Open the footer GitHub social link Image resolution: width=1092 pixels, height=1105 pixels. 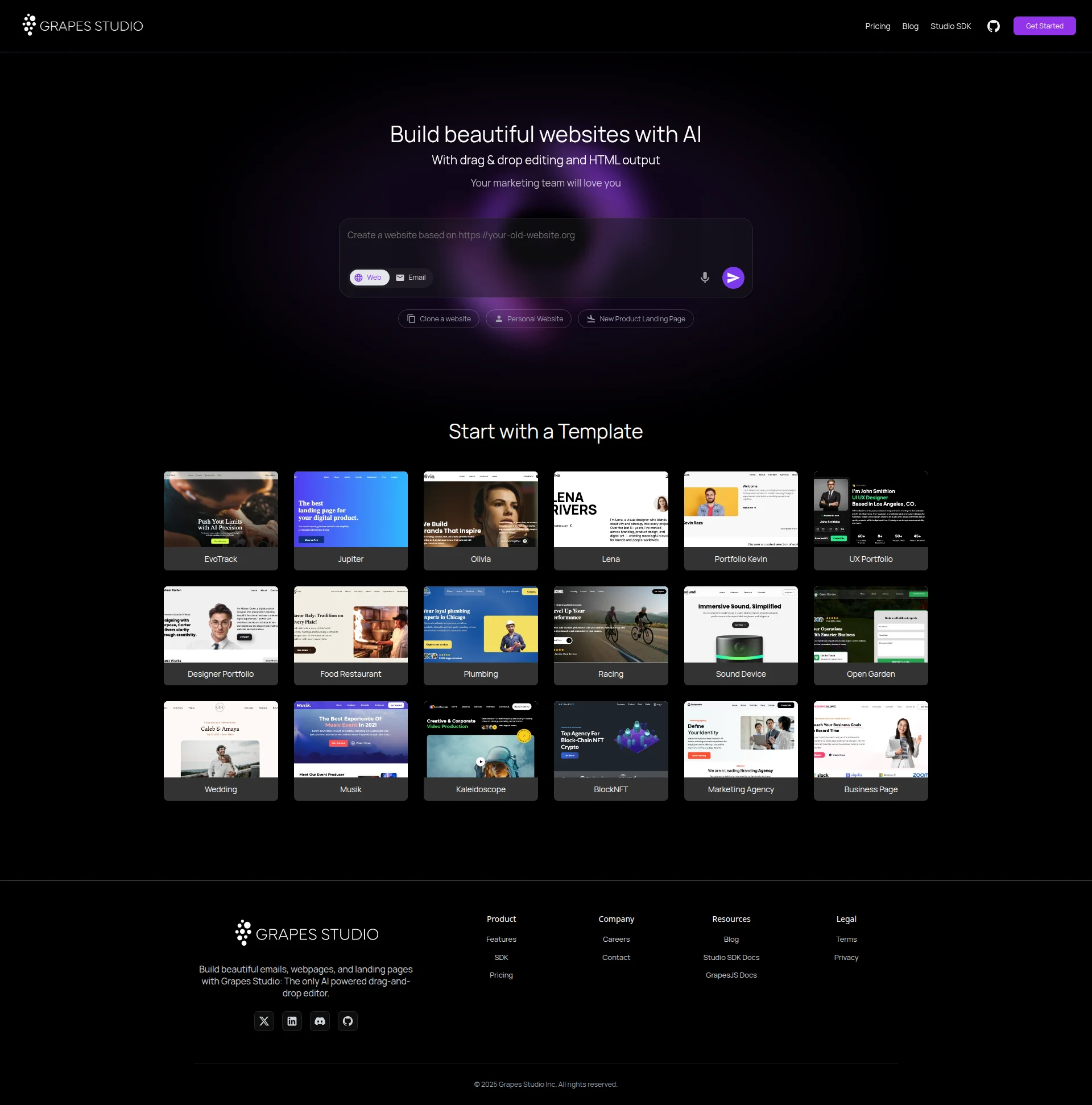pos(348,1021)
